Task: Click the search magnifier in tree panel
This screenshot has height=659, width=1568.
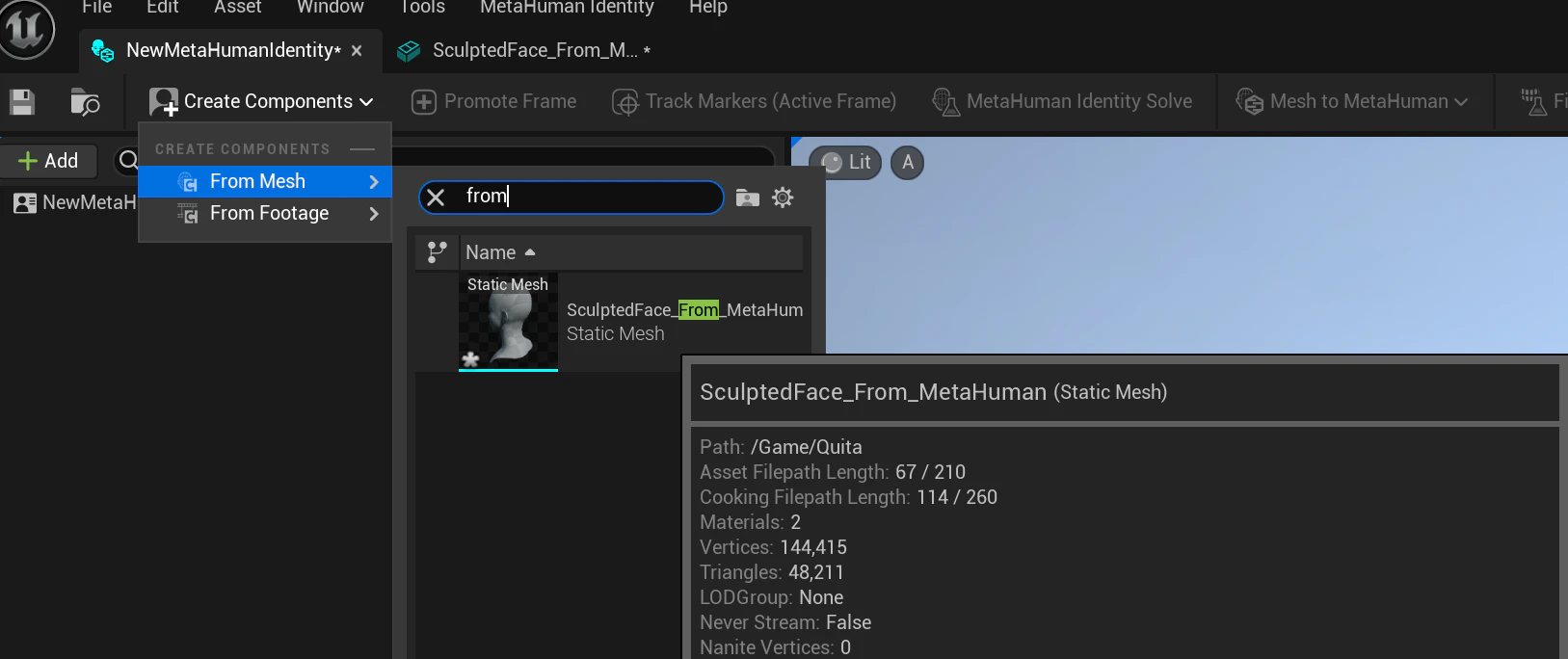Action: coord(128,160)
